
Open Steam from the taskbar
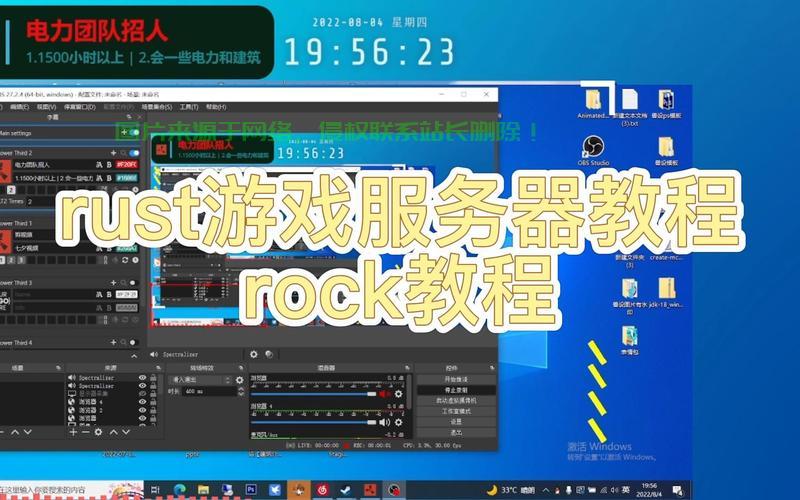[x=345, y=490]
